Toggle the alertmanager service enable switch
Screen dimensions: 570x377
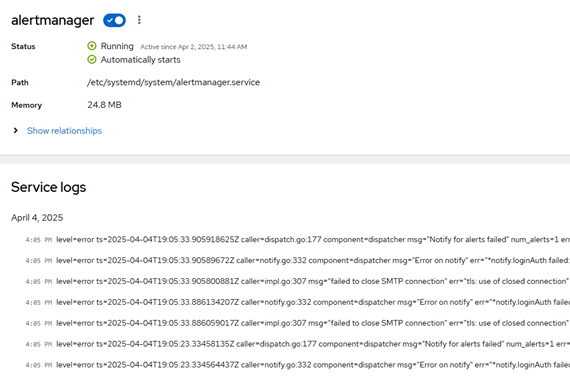(114, 20)
